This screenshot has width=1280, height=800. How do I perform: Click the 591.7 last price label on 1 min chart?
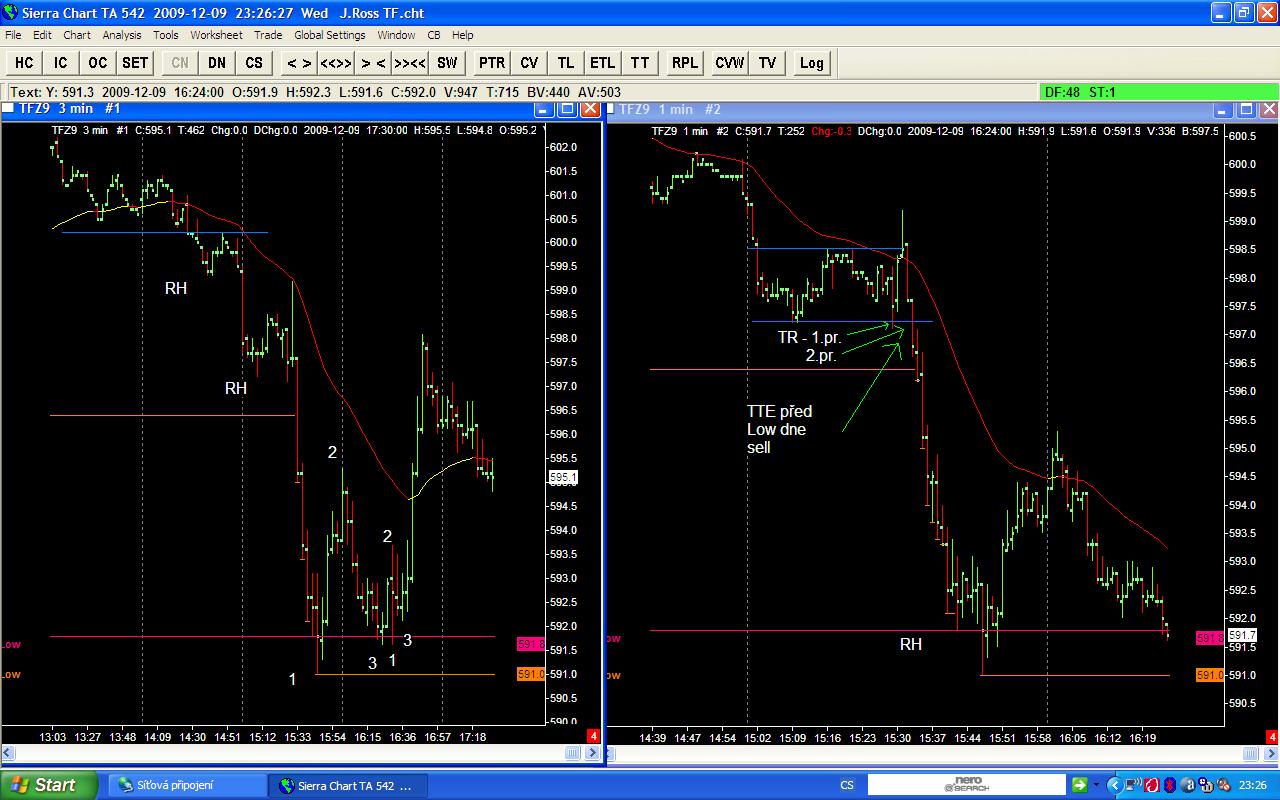tap(1241, 636)
